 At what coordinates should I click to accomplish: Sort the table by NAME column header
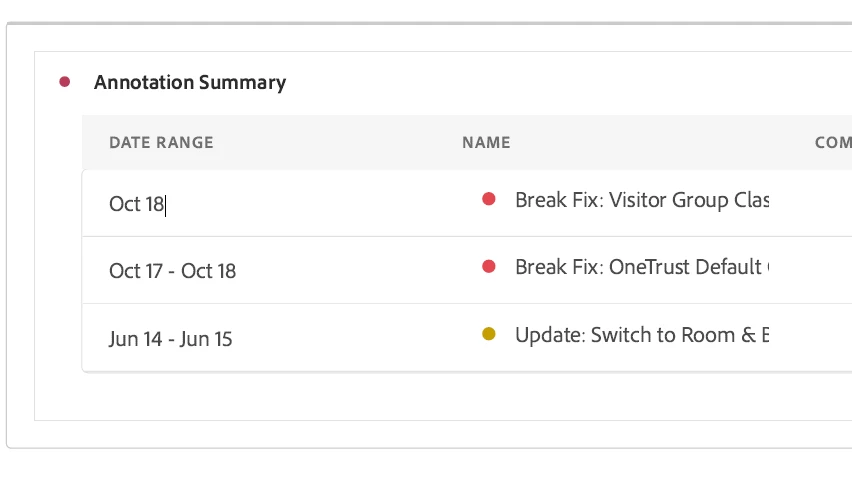[x=486, y=142]
